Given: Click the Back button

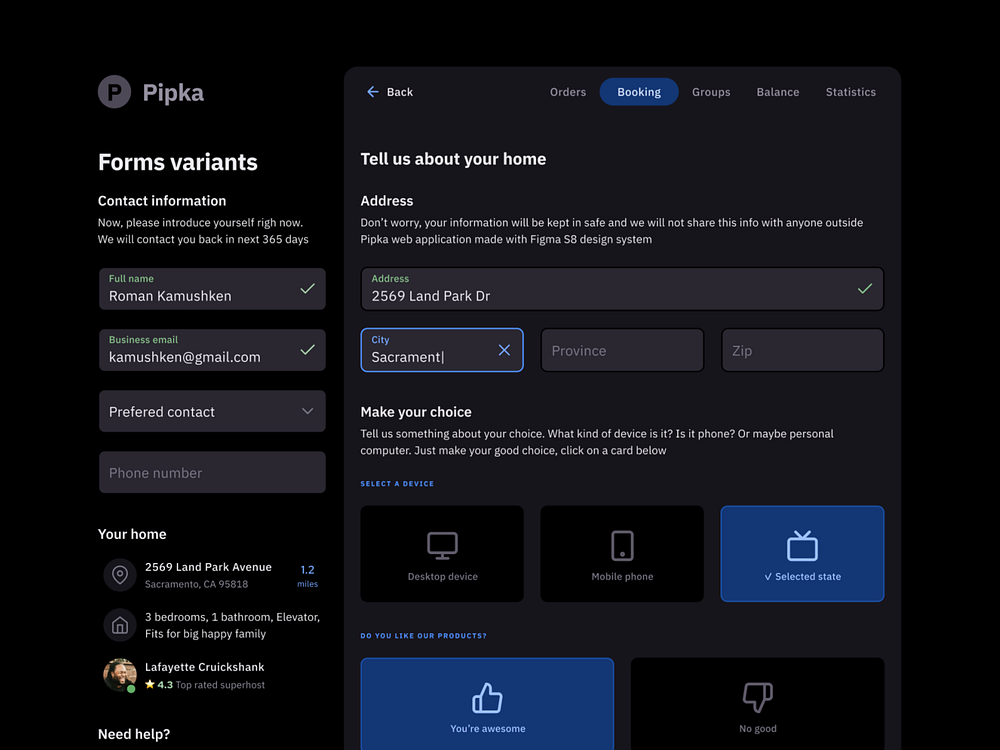Looking at the screenshot, I should (389, 91).
